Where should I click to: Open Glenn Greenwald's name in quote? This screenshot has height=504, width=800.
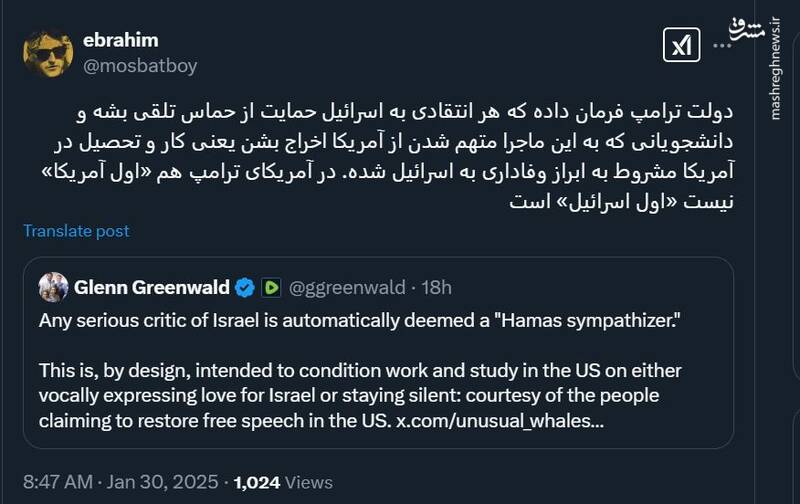(x=152, y=288)
